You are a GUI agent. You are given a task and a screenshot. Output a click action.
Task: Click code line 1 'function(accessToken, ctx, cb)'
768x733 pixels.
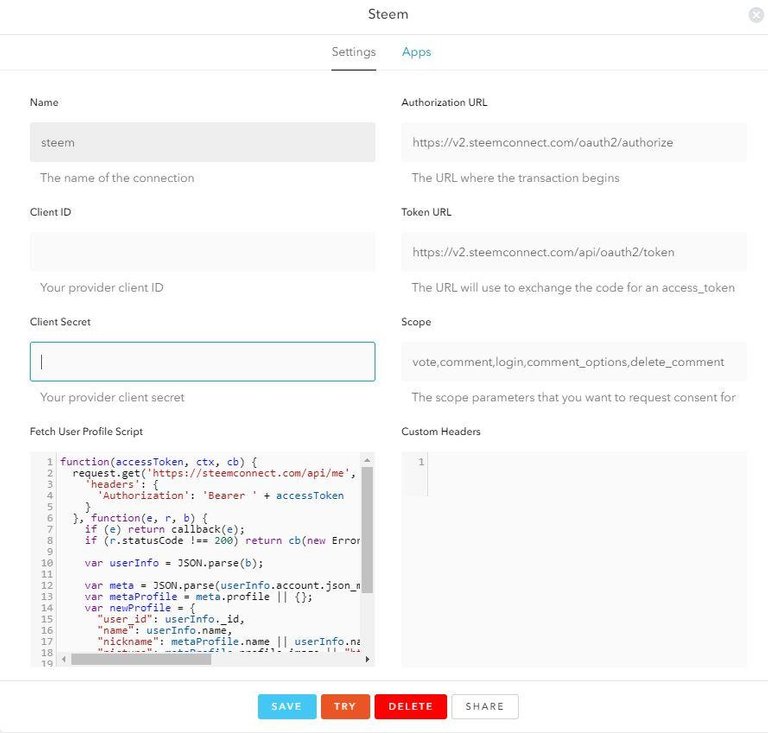(x=159, y=462)
